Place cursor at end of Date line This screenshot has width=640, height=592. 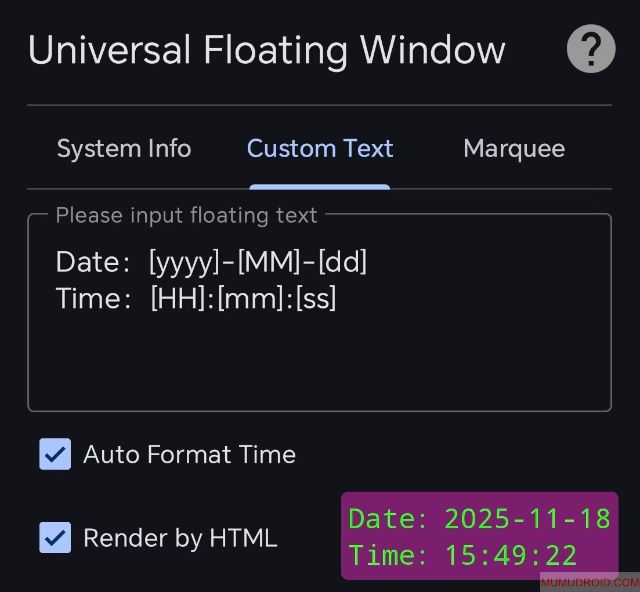369,263
